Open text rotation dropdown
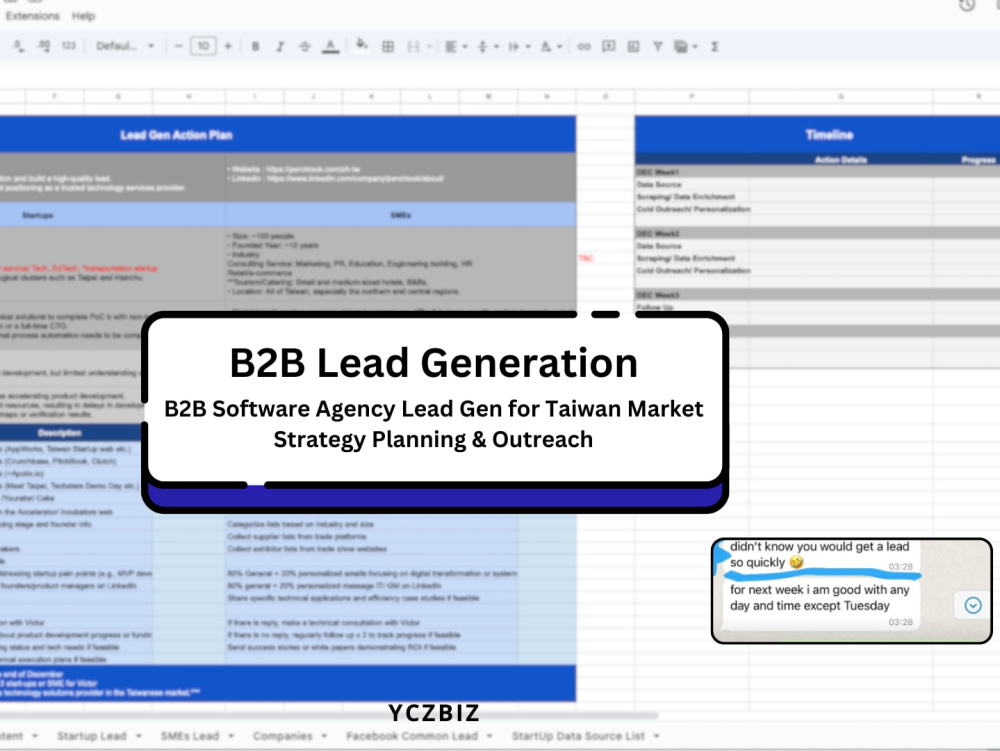The height and width of the screenshot is (751, 1000). 550,46
